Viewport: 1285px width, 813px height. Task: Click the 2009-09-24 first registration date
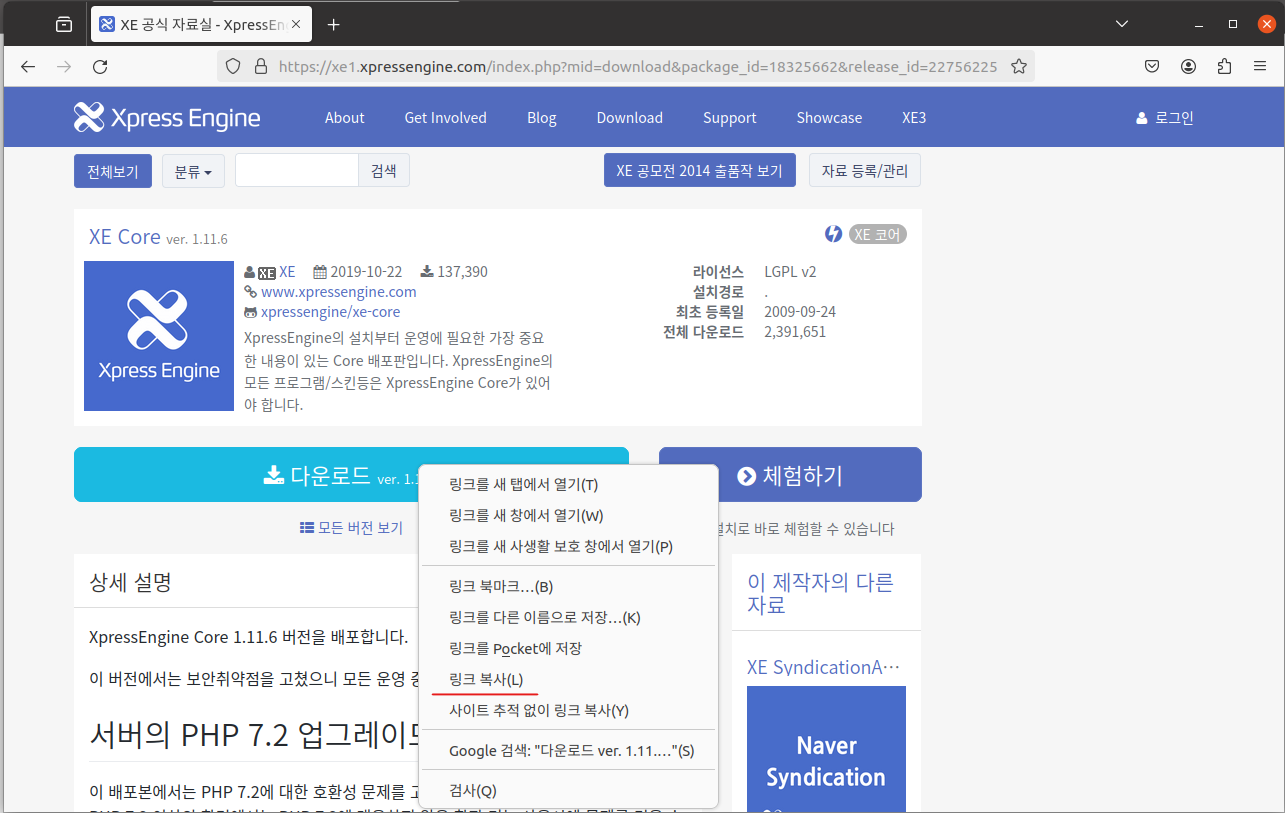[x=800, y=312]
